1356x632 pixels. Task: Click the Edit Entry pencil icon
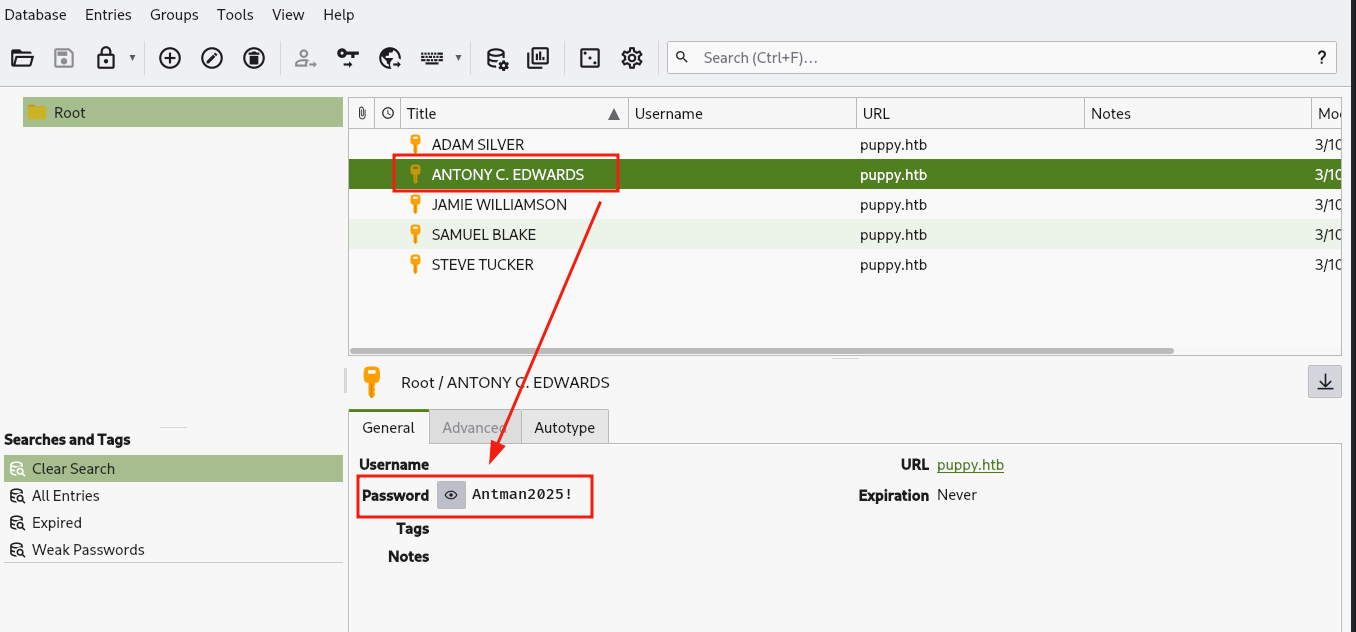212,58
